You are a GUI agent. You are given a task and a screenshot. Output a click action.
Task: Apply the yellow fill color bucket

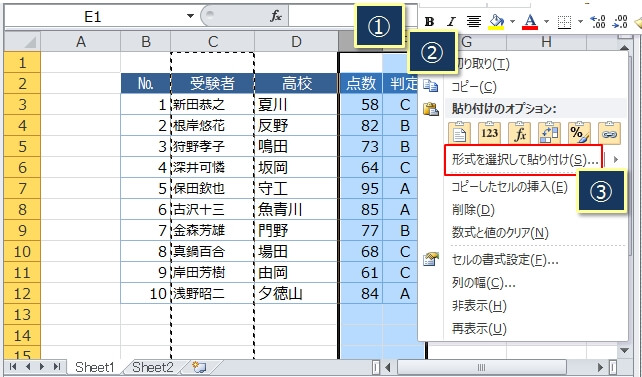(496, 21)
